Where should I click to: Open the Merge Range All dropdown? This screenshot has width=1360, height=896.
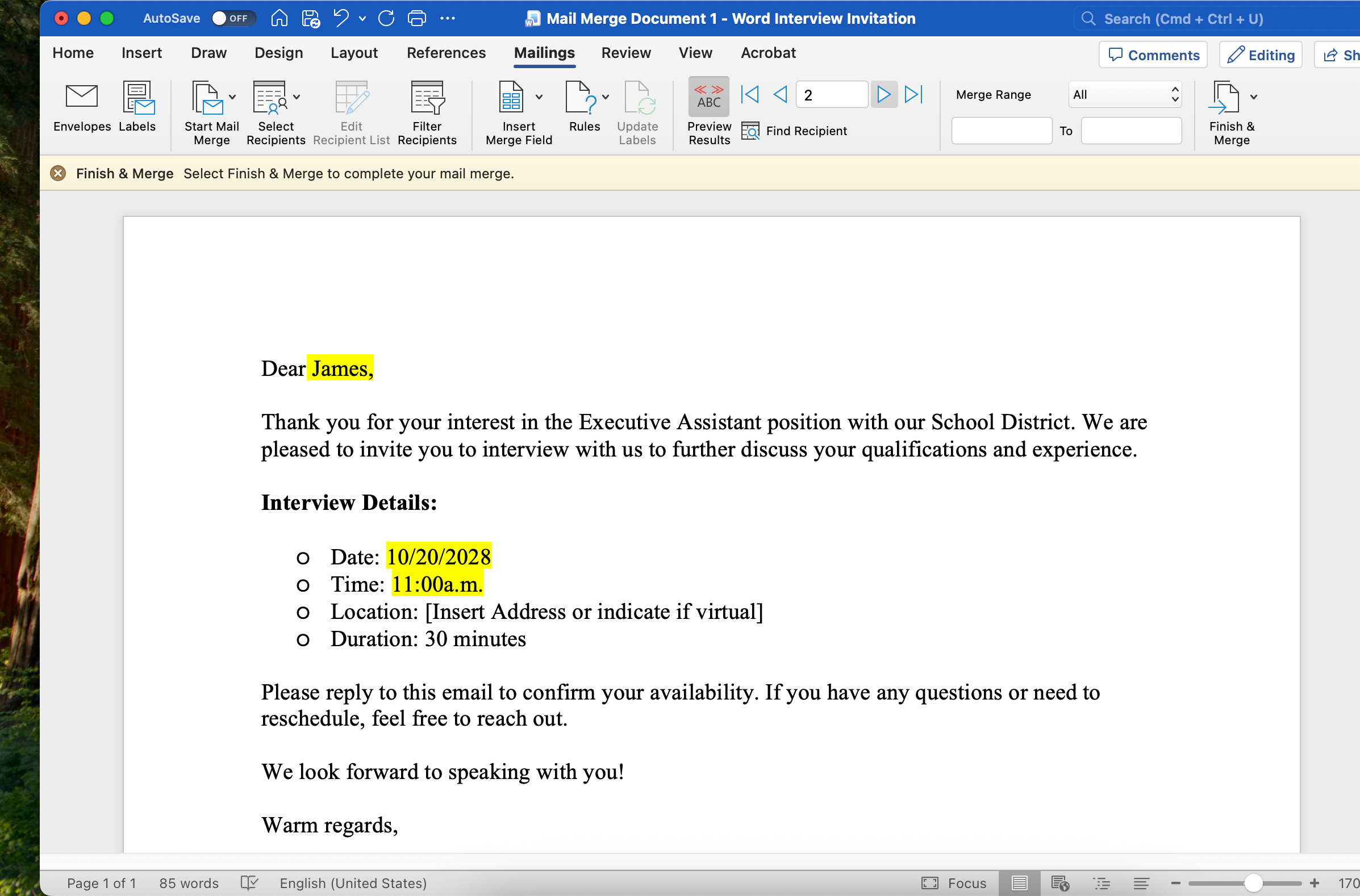click(x=1124, y=94)
